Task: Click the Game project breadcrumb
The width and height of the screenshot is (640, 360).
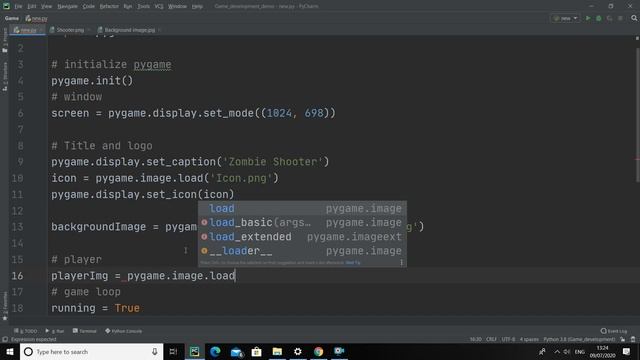Action: 12,18
